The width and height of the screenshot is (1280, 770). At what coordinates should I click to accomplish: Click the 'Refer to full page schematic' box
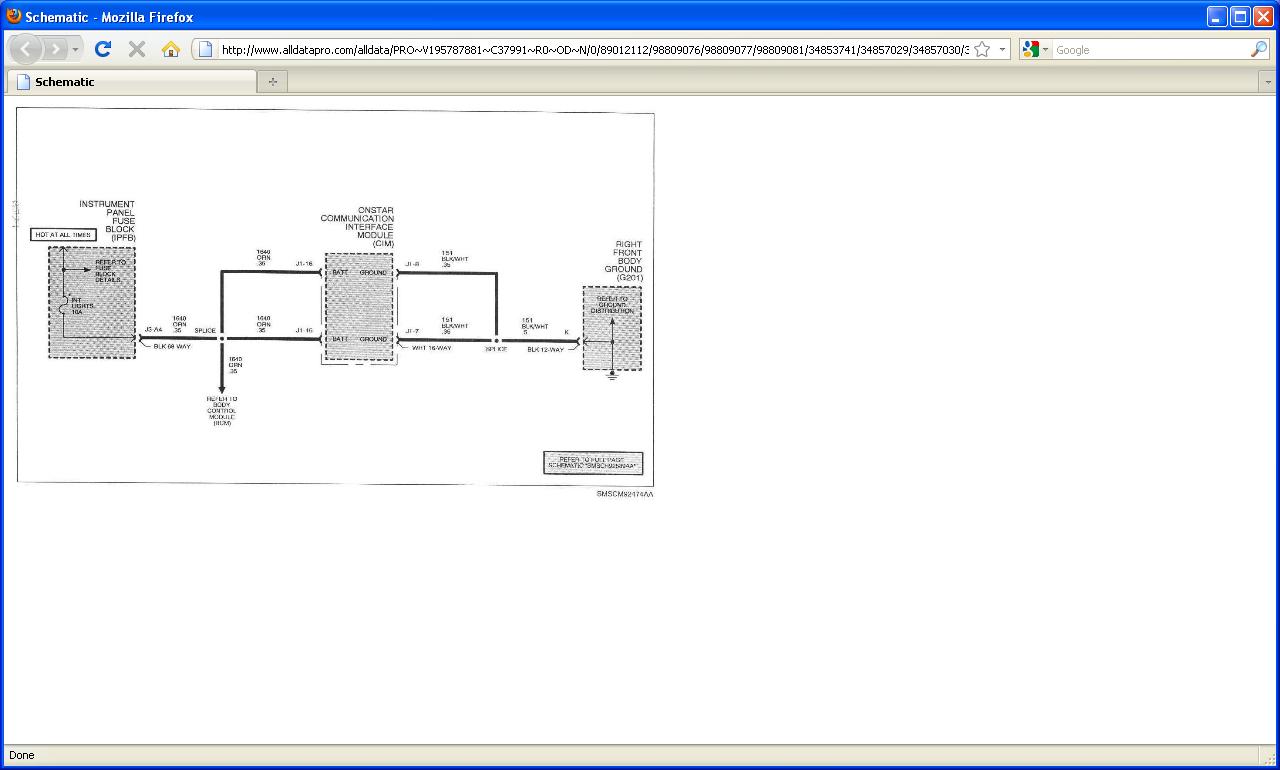pos(593,463)
